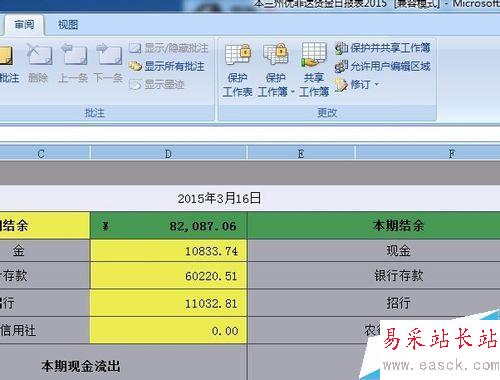Select the green 本期结余 cell
This screenshot has height=380, width=500.
(374, 226)
